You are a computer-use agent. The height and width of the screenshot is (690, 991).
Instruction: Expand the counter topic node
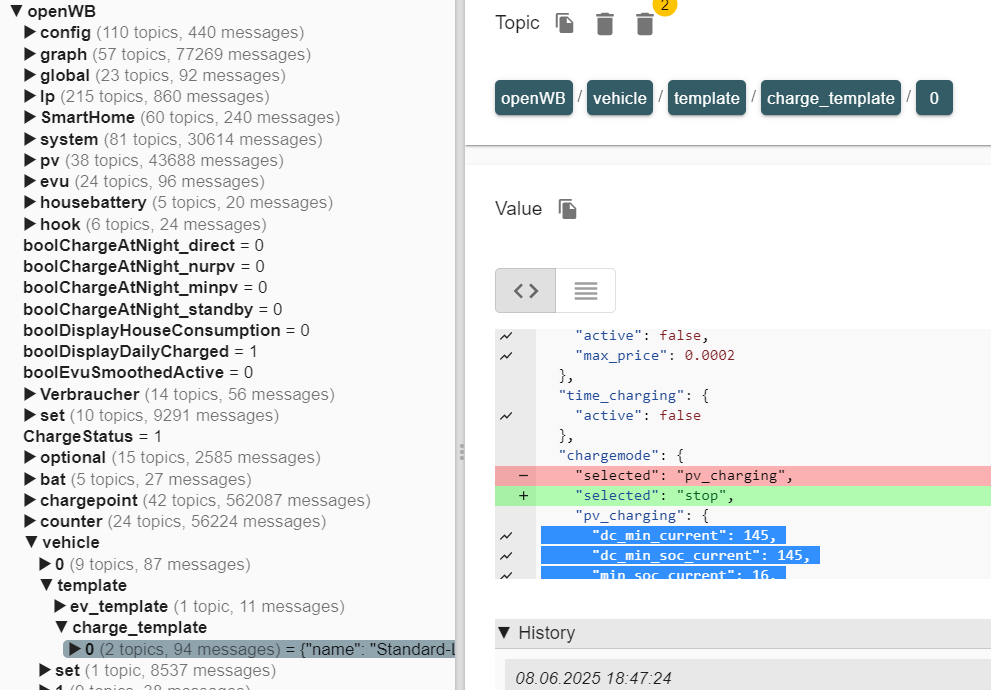pyautogui.click(x=30, y=521)
